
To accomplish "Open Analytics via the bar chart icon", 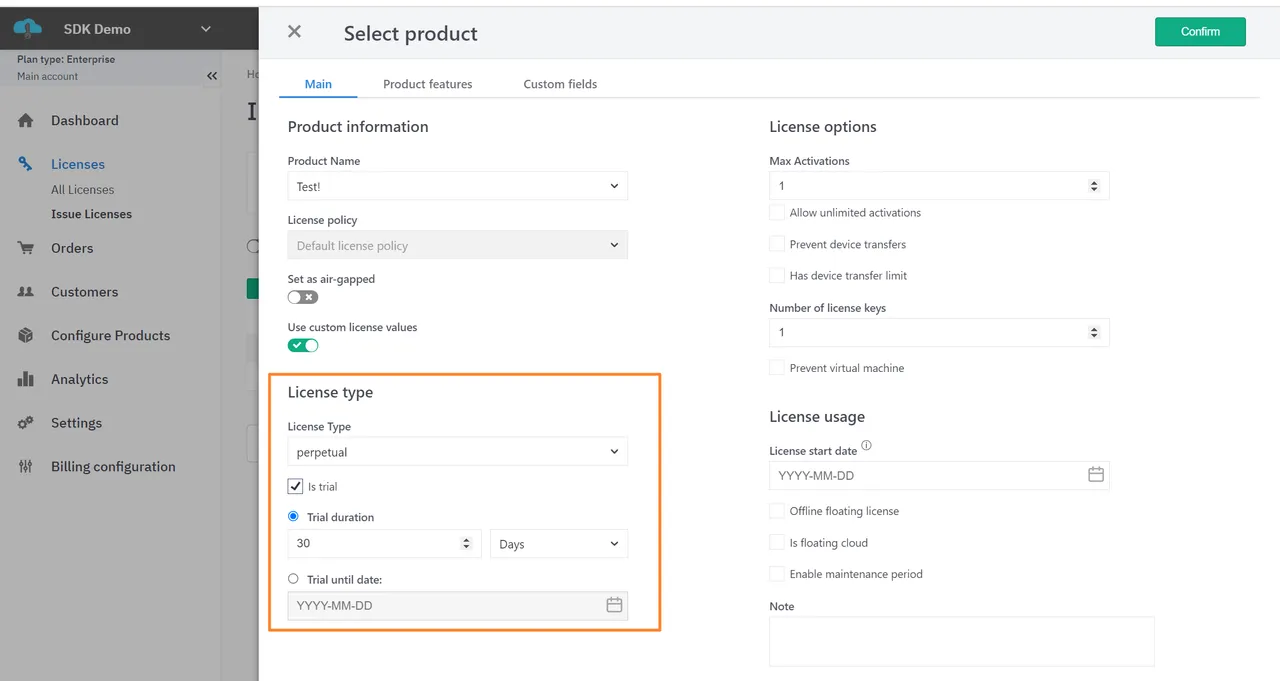I will (25, 379).
